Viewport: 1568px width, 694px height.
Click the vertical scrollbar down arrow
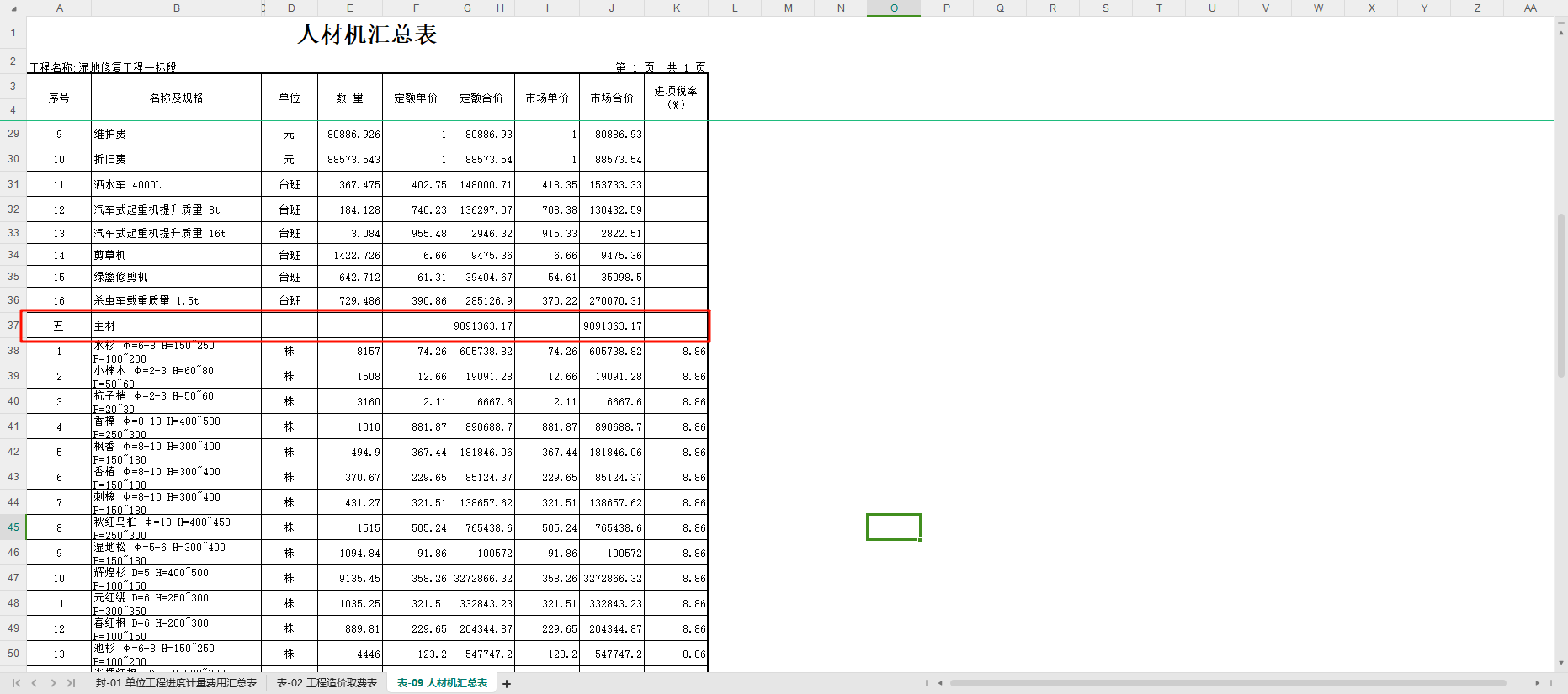pos(1561,663)
